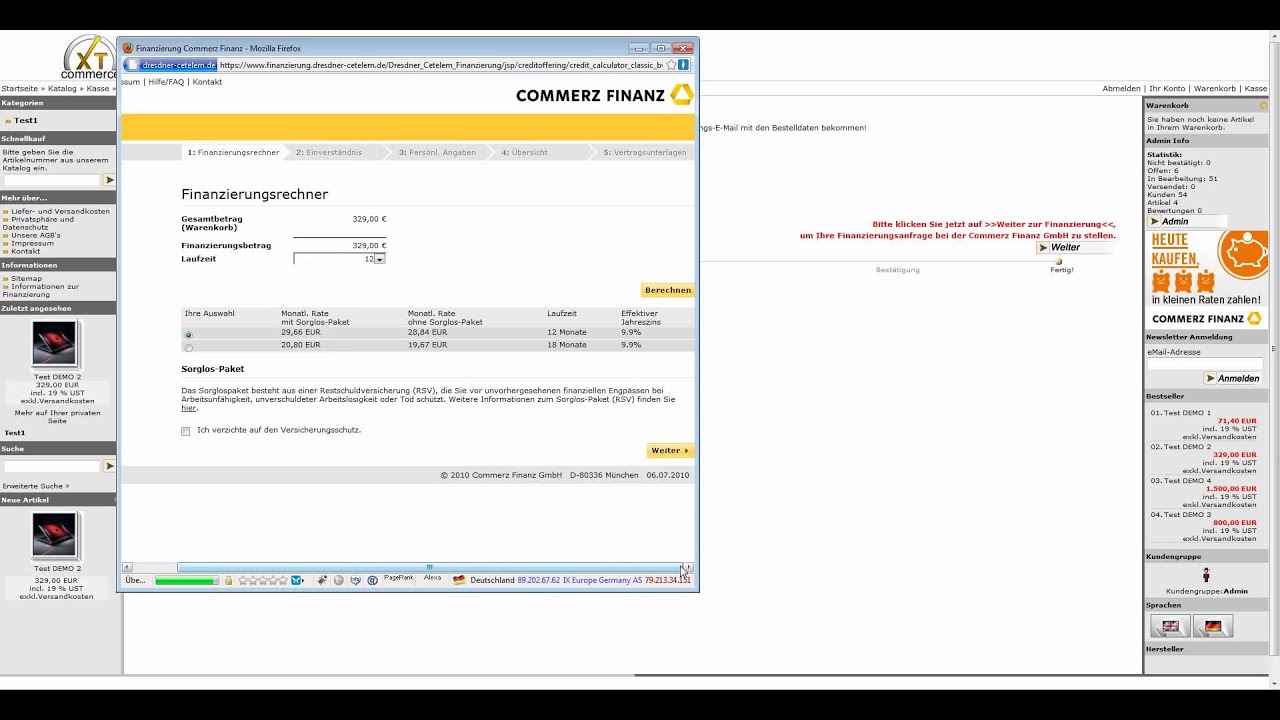Select the English flag language icon
1280x720 pixels.
pyautogui.click(x=1170, y=627)
